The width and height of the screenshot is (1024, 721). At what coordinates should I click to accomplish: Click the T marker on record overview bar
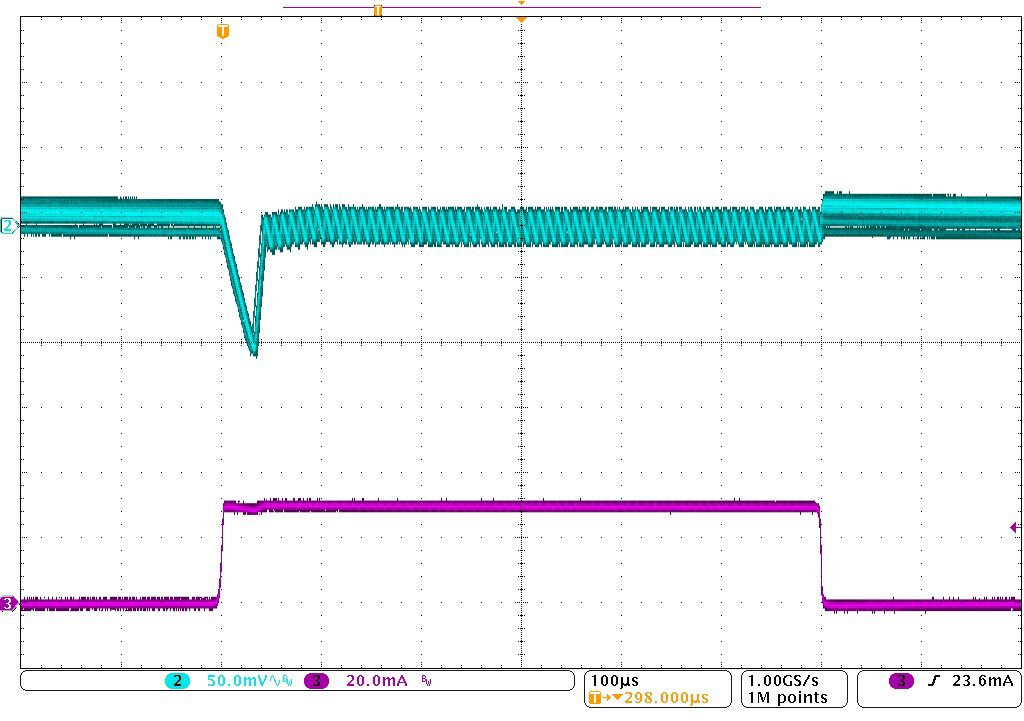tap(377, 10)
